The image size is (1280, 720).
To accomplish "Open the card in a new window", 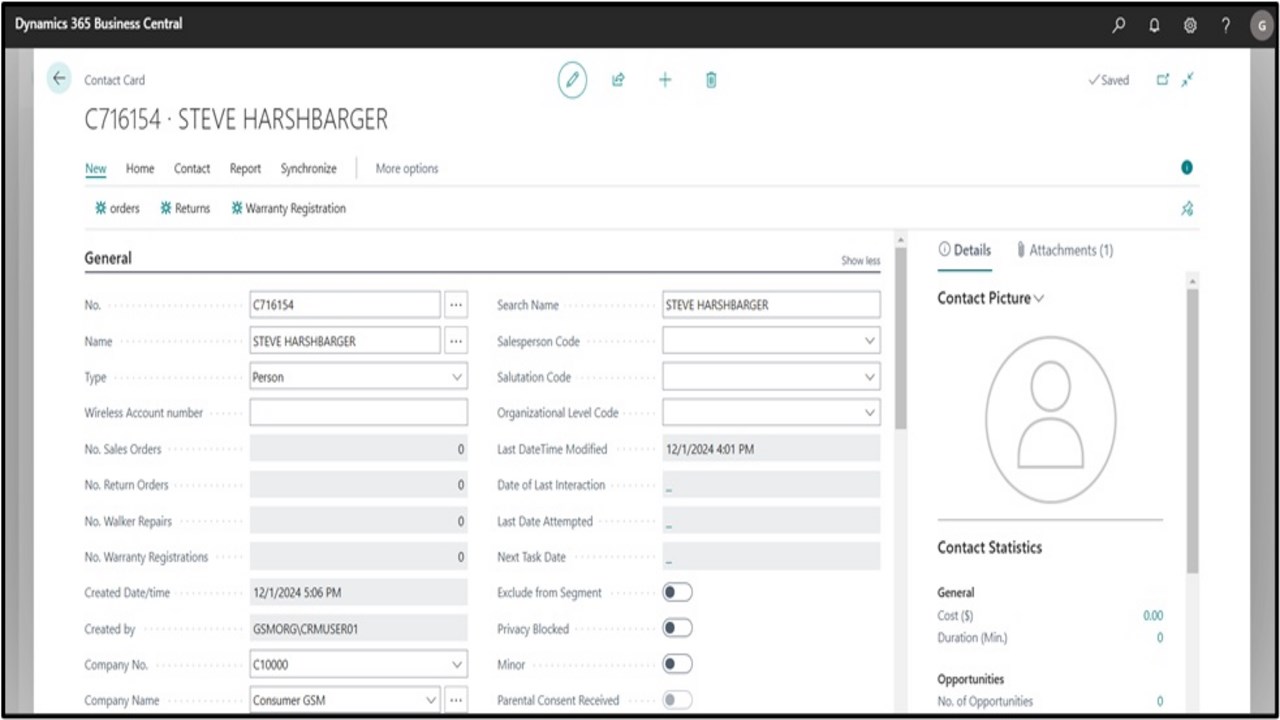I will click(1163, 80).
